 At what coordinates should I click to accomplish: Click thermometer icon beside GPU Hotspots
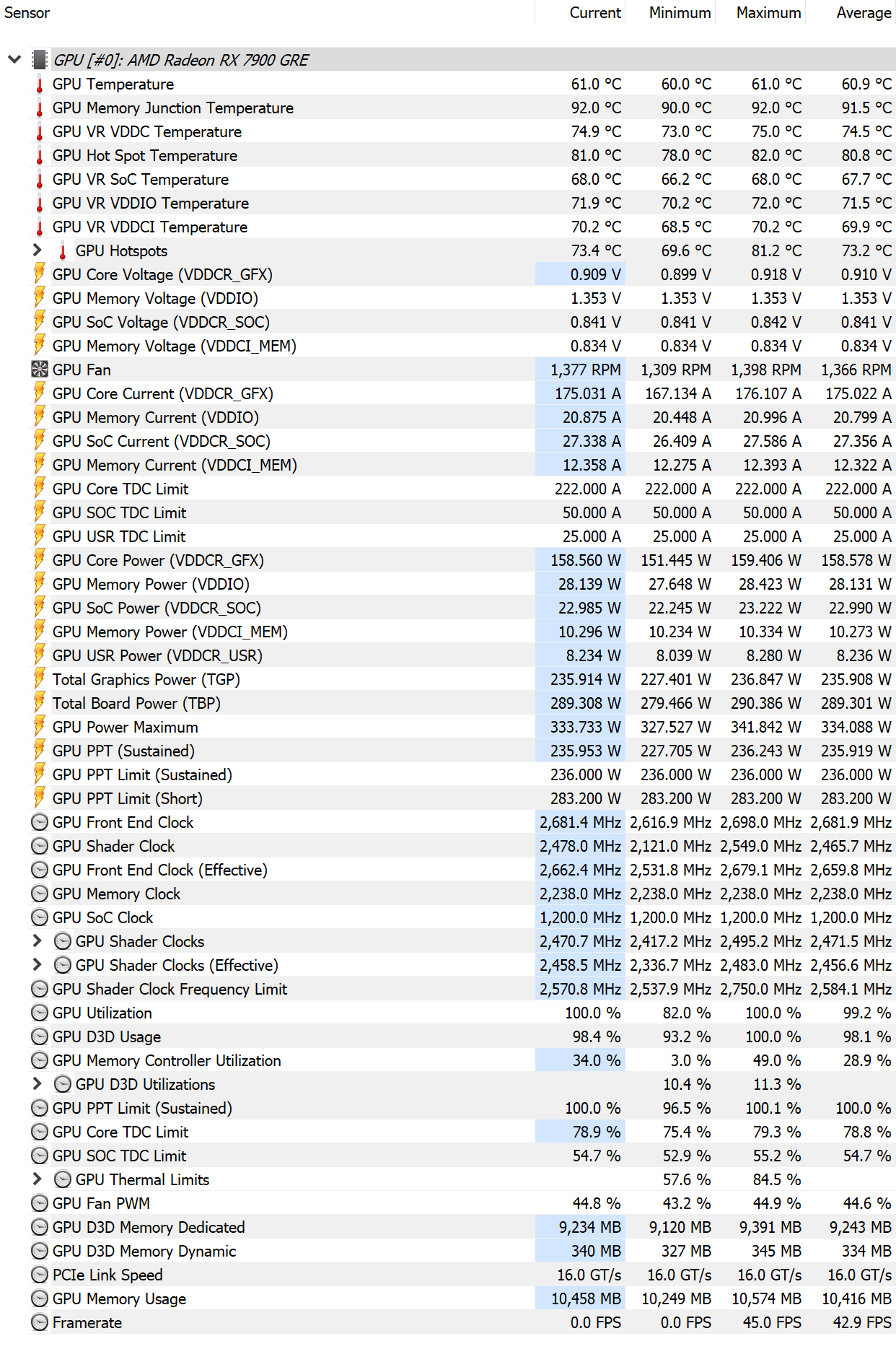63,251
